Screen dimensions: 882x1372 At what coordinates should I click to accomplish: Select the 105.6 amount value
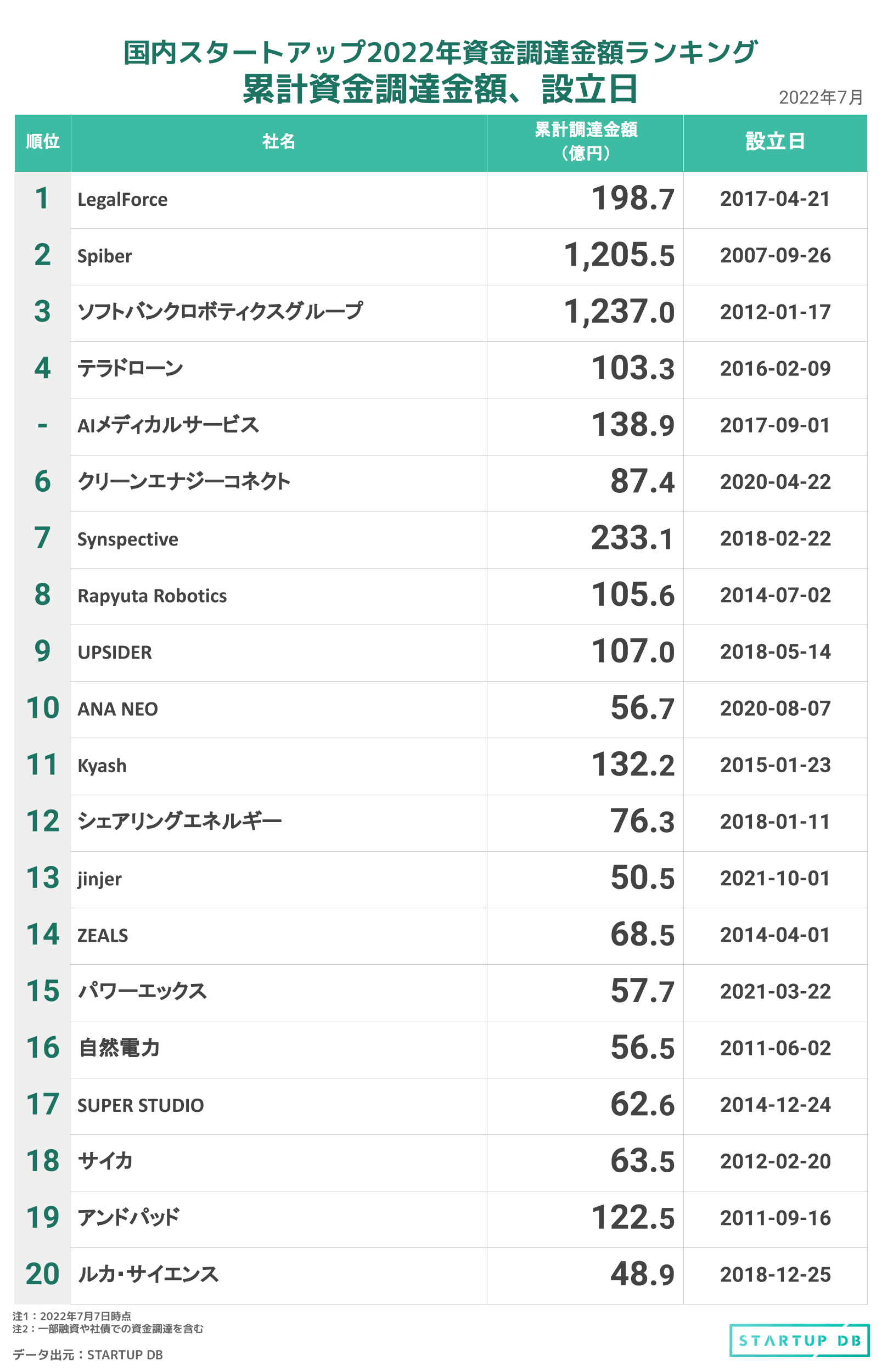[x=633, y=595]
